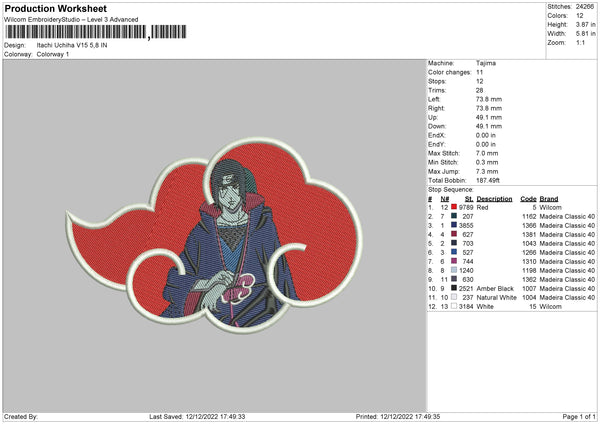
Task: Click the EndX value 0.00 in
Action: pos(486,135)
